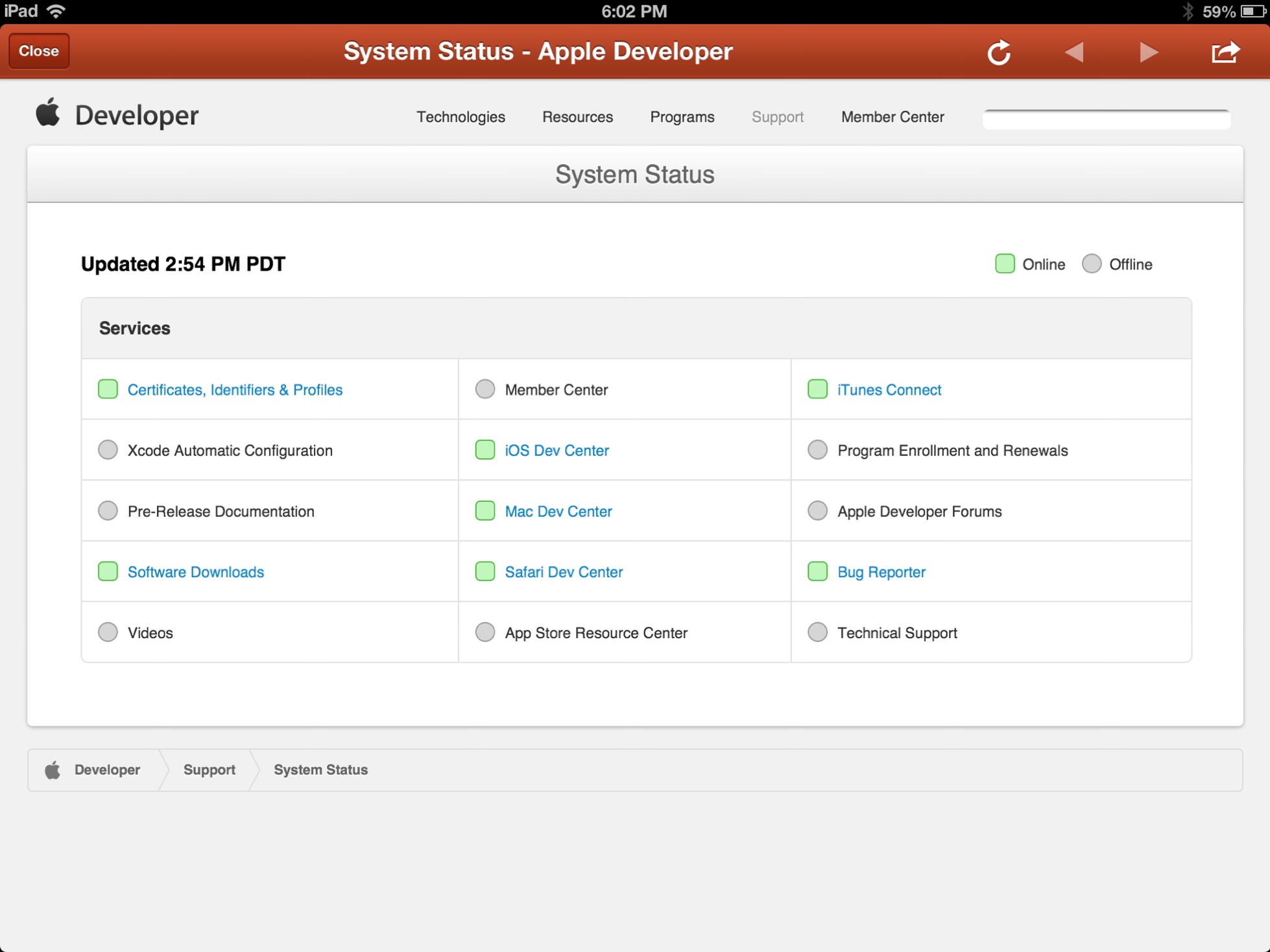Viewport: 1270px width, 952px height.
Task: Go to Member Center nav item
Action: [x=892, y=117]
